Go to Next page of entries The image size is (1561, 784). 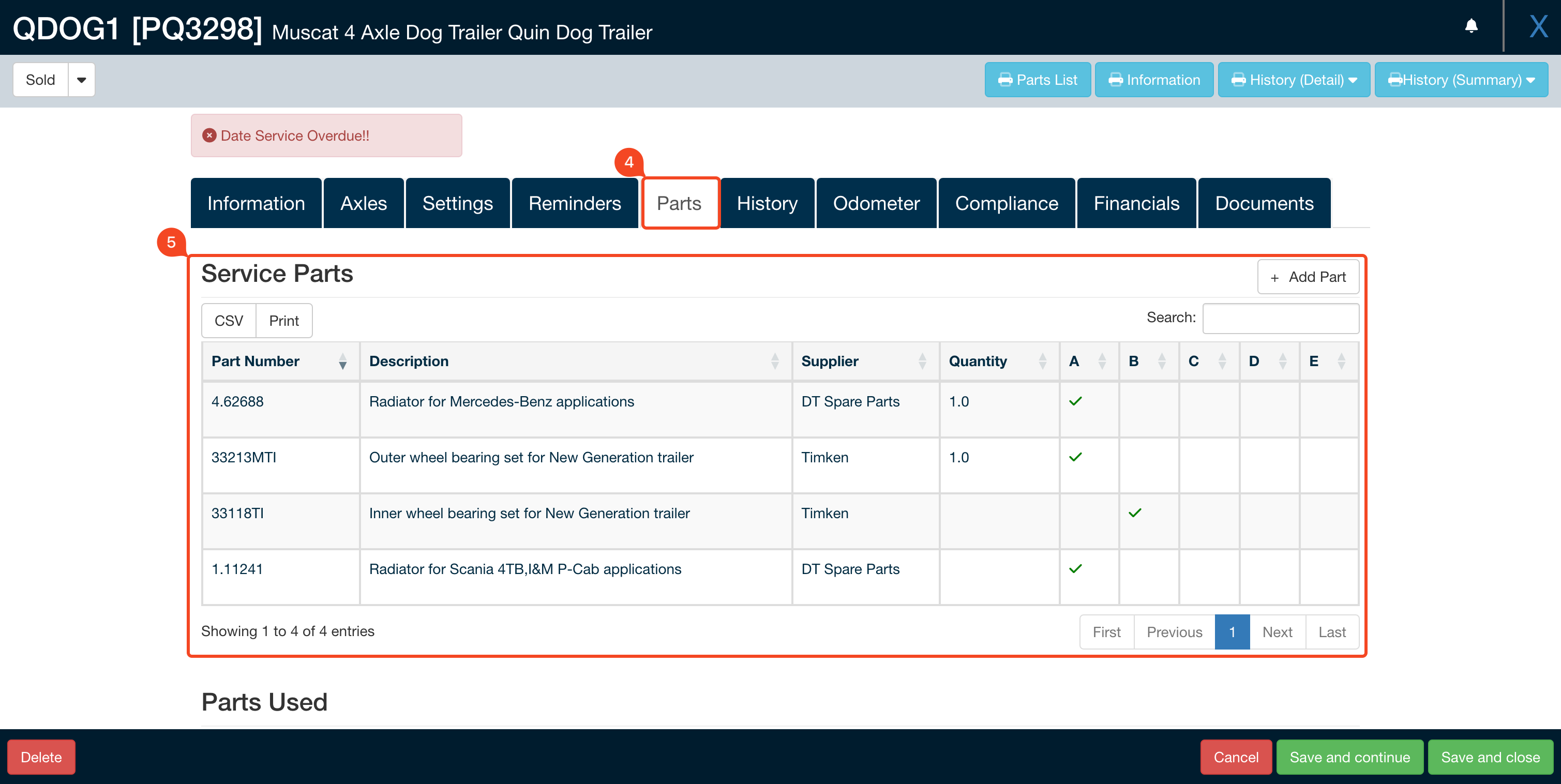(x=1277, y=631)
